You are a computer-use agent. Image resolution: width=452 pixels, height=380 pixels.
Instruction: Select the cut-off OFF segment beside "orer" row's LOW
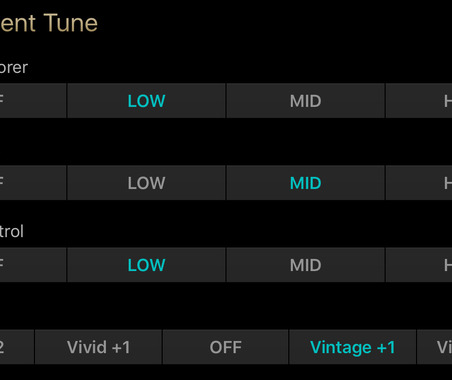[33, 101]
